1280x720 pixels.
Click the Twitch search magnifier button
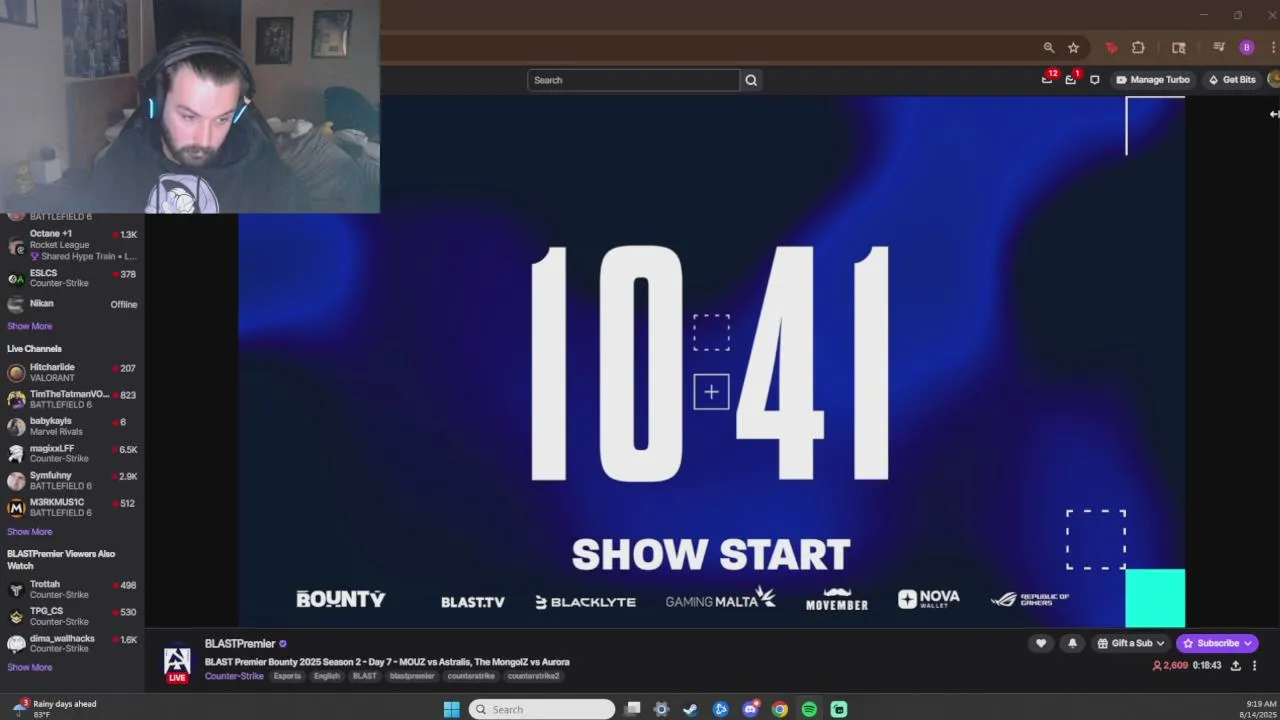[x=751, y=80]
